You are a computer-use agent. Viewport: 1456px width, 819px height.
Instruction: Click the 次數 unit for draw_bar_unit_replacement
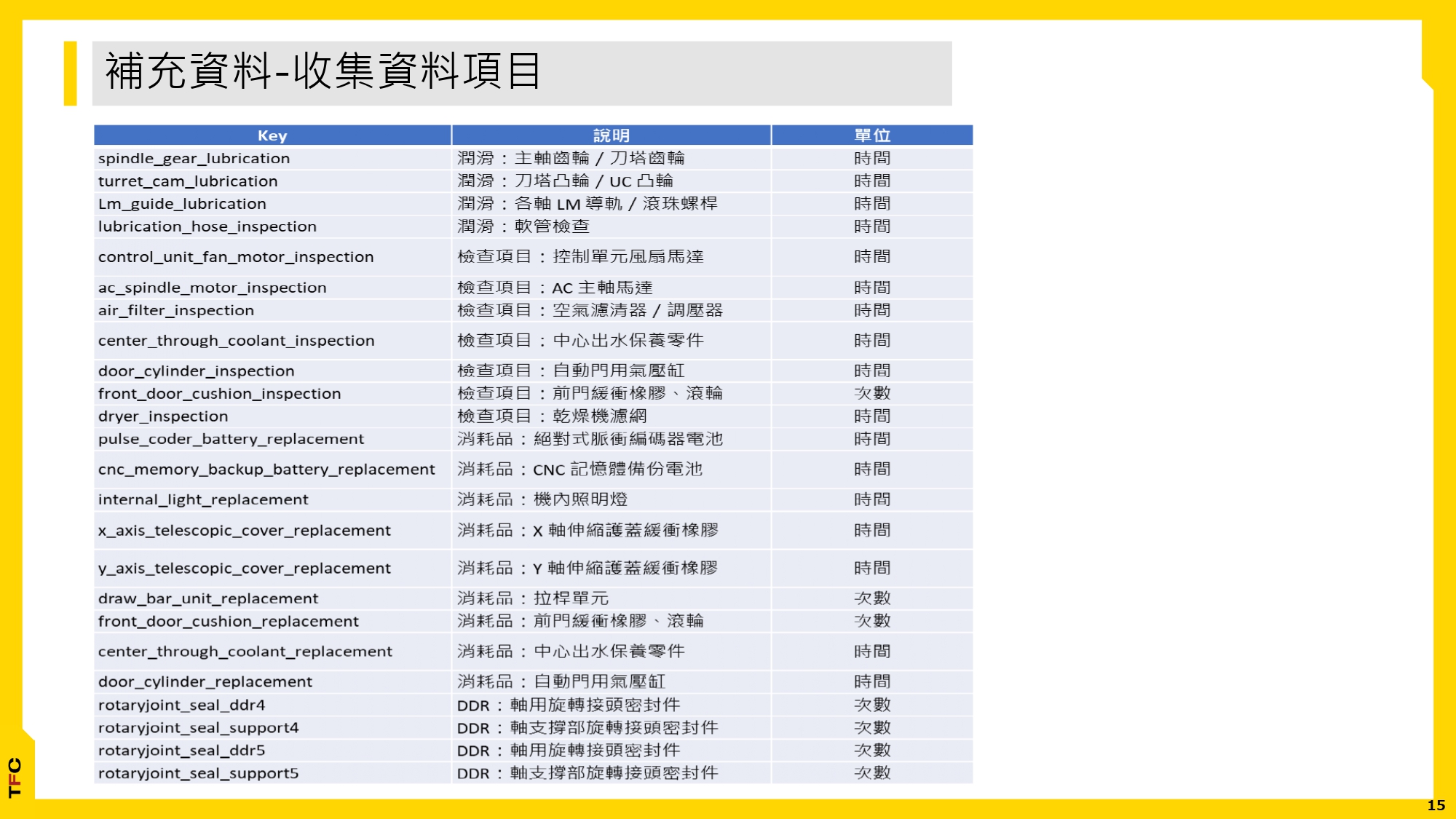(x=872, y=598)
